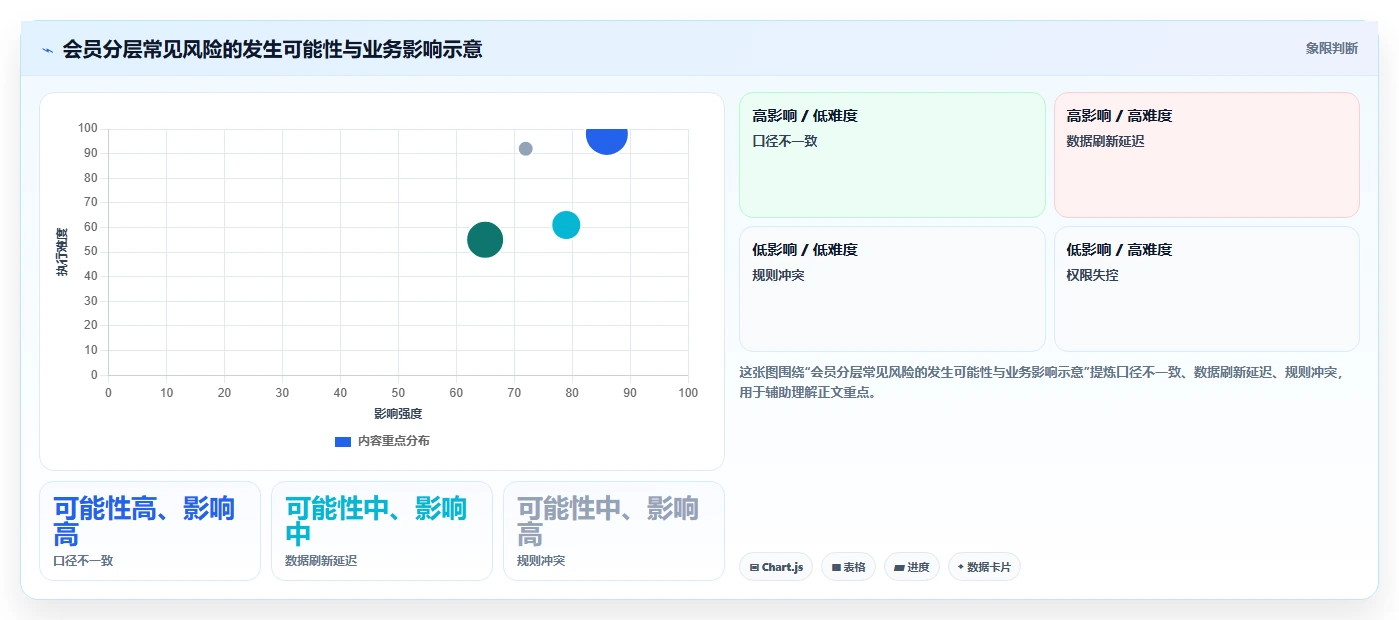
Task: Click the 执行难度 y-axis title
Action: (x=62, y=252)
